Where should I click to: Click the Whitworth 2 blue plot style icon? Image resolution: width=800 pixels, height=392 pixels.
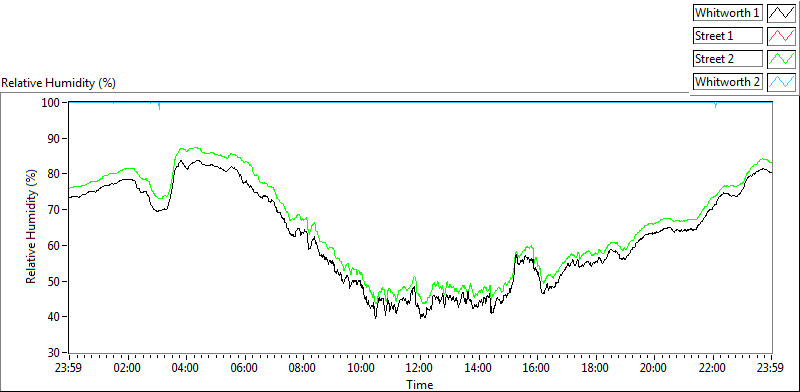tap(781, 82)
